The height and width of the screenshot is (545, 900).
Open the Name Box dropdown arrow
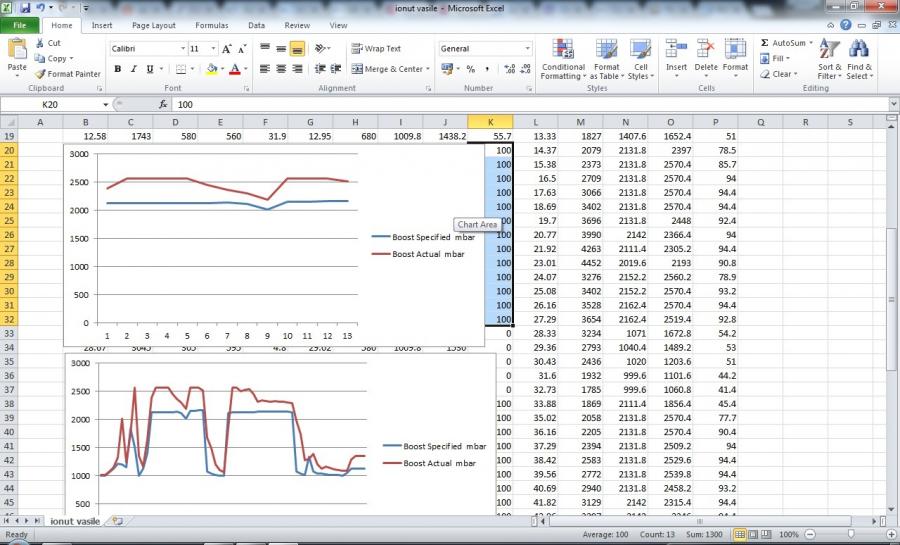(x=105, y=104)
